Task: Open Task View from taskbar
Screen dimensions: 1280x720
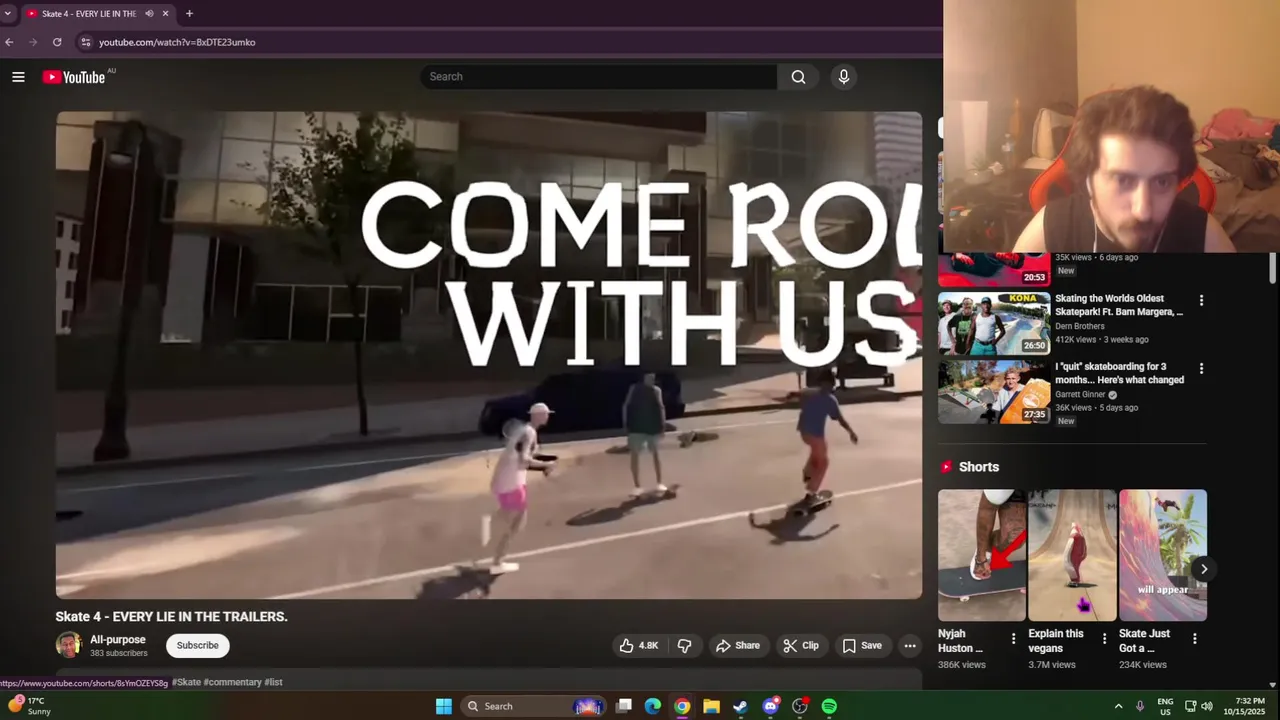Action: click(624, 706)
